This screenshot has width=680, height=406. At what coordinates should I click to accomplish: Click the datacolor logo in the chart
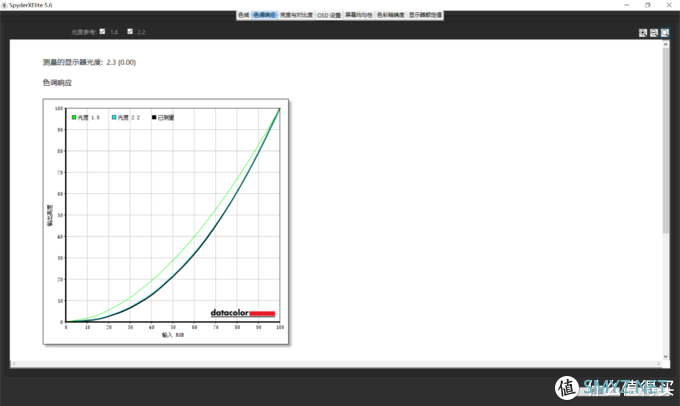(x=243, y=313)
